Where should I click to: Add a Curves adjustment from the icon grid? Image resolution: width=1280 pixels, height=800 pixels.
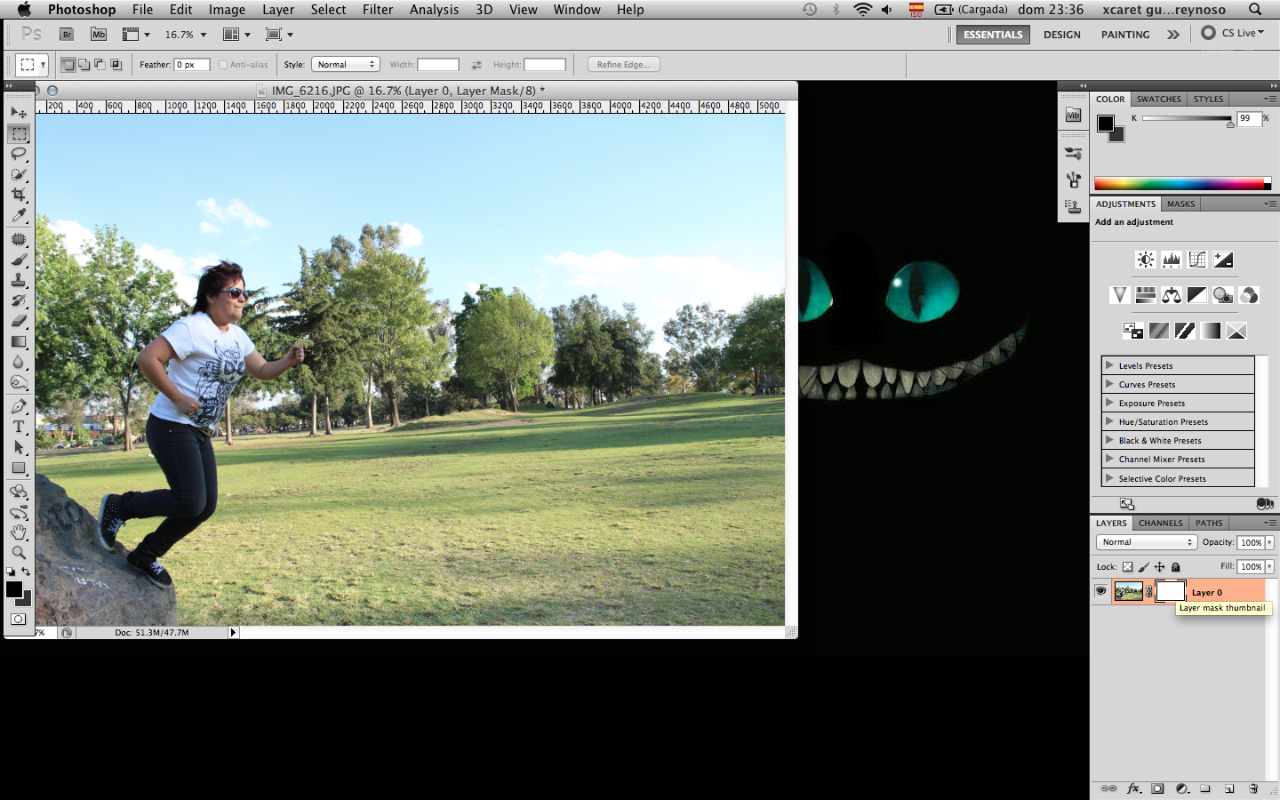[x=1197, y=260]
